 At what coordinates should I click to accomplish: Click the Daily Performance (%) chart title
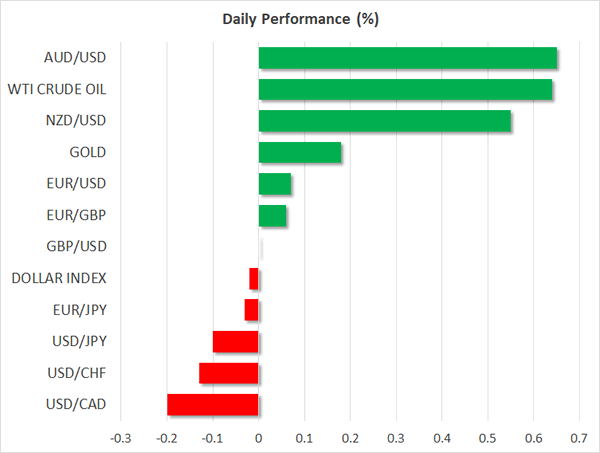point(300,20)
